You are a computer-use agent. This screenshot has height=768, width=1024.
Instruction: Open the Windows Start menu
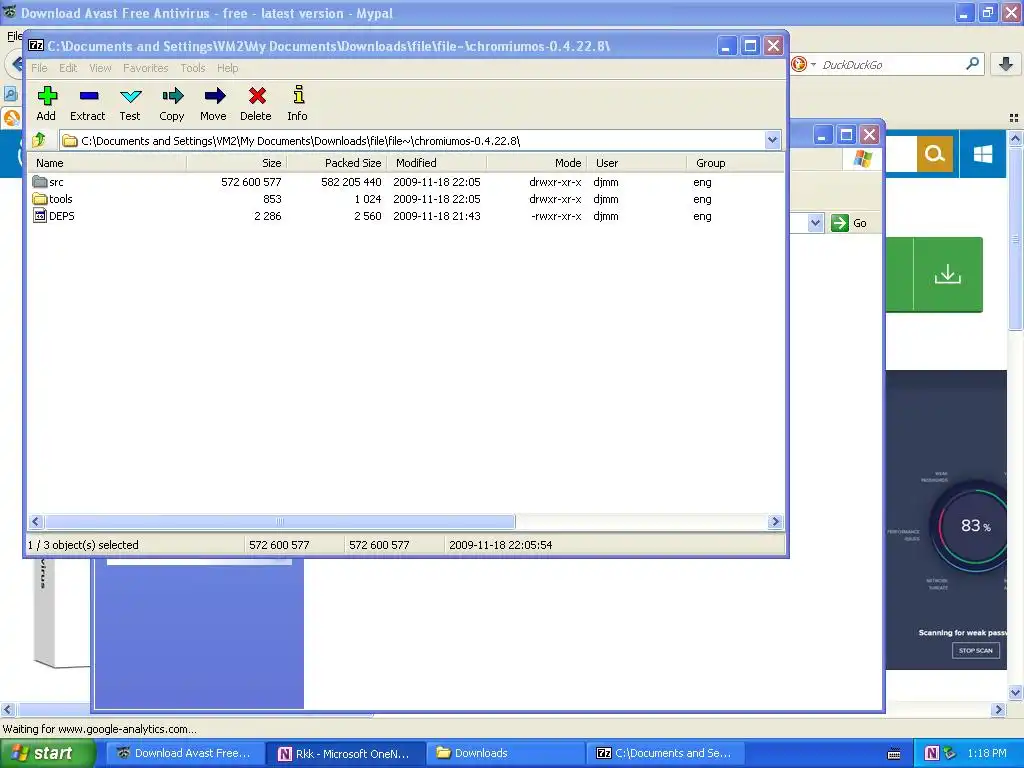click(47, 753)
